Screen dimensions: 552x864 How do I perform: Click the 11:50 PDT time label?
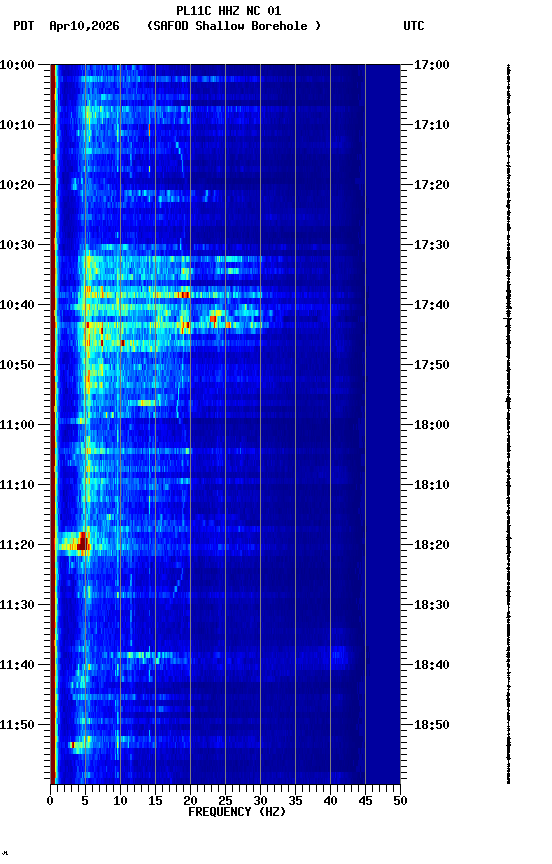click(17, 725)
